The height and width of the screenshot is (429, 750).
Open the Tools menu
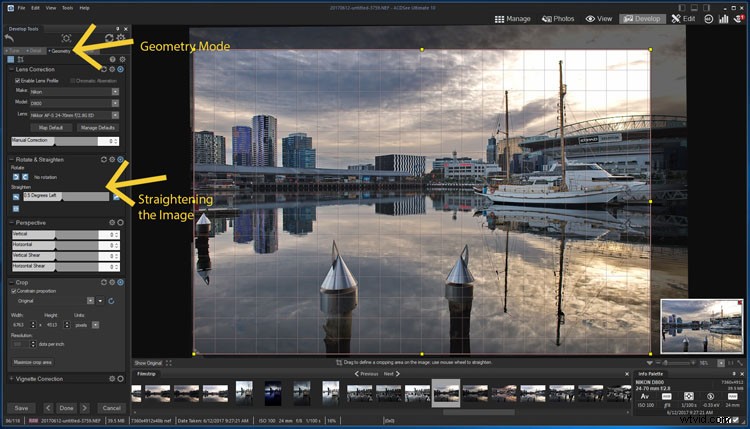click(x=67, y=8)
